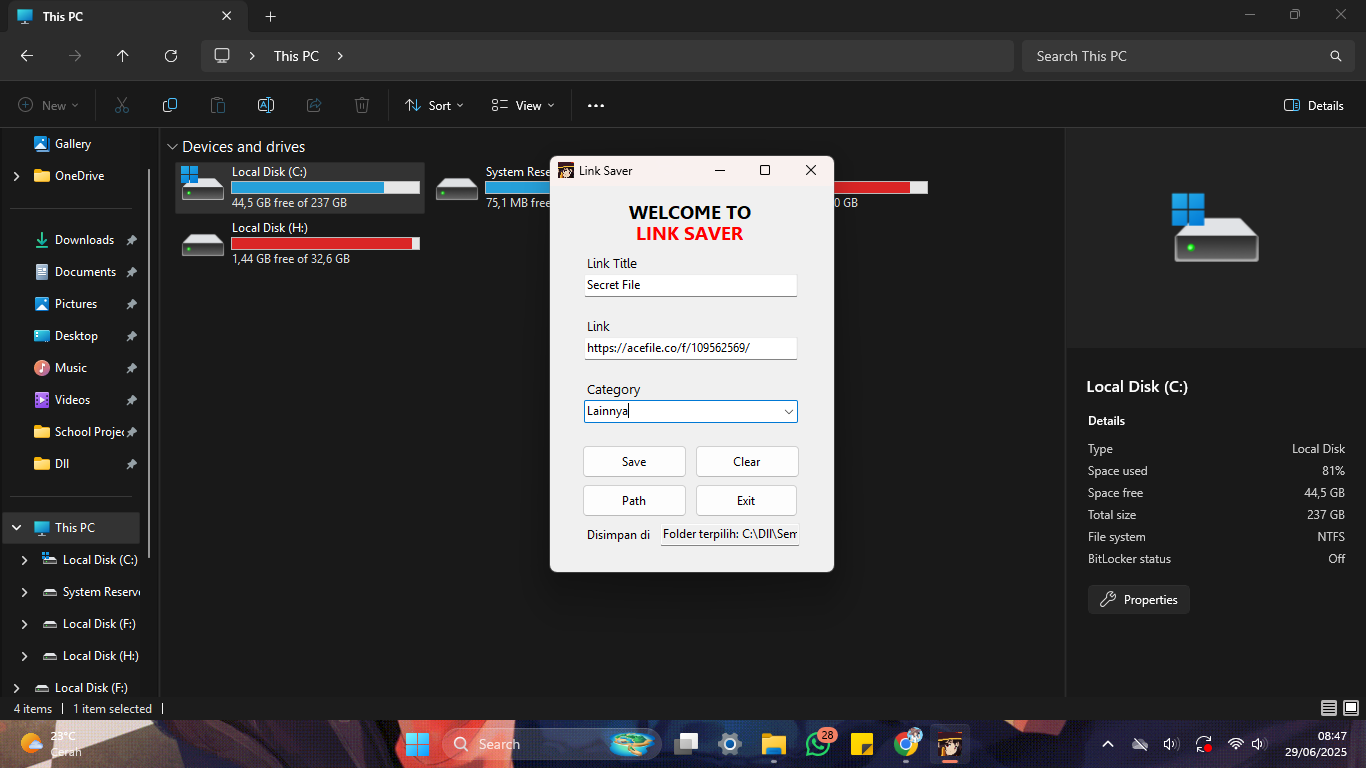Open WhatsApp from the taskbar
The height and width of the screenshot is (768, 1366).
click(x=818, y=744)
